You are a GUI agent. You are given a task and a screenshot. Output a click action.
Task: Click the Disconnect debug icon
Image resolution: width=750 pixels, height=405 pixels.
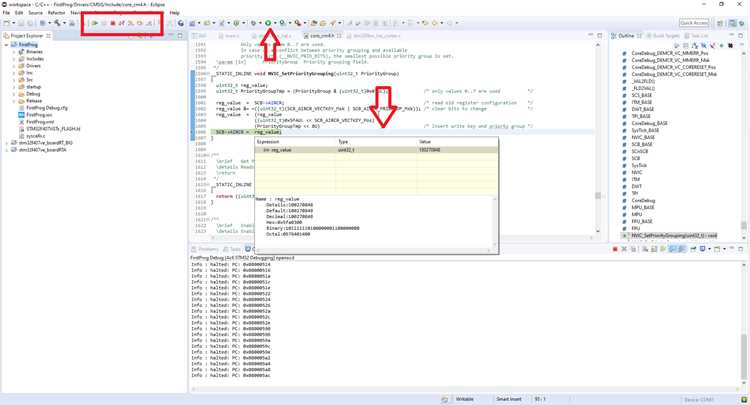click(121, 23)
